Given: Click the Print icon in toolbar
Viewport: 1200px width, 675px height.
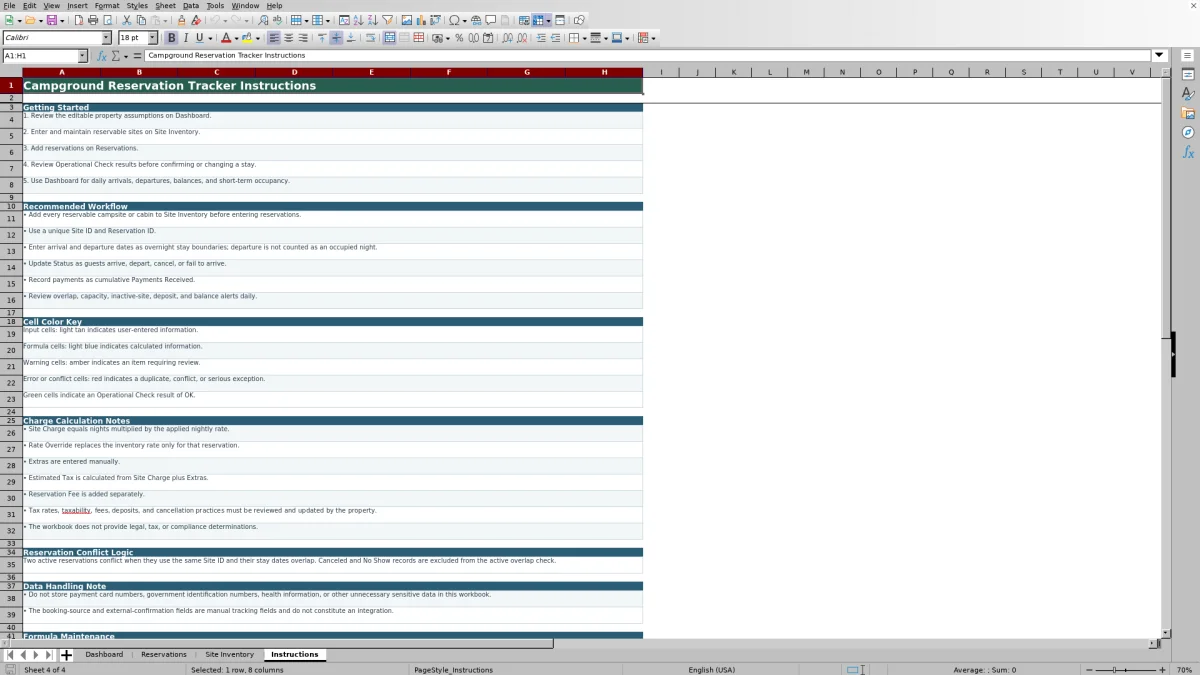Looking at the screenshot, I should coord(92,20).
